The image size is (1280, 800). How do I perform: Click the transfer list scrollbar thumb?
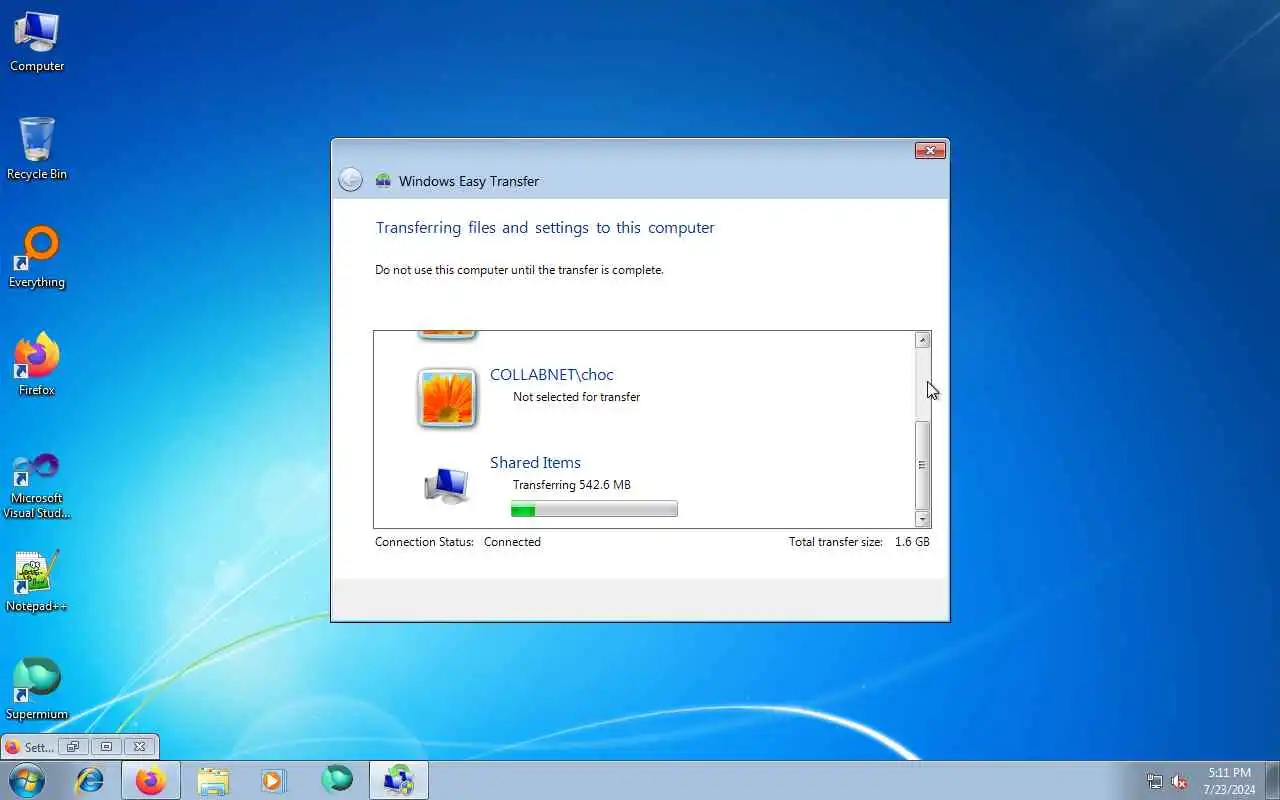pos(923,465)
